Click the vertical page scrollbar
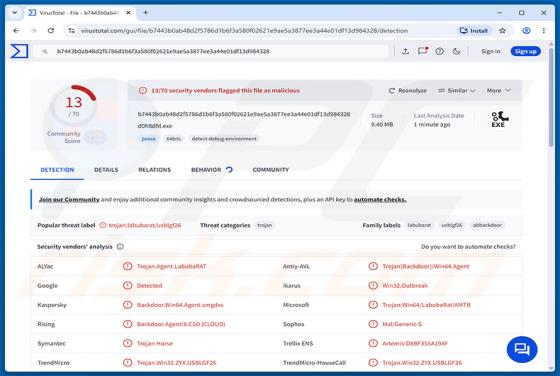This screenshot has width=560, height=376. 551,96
